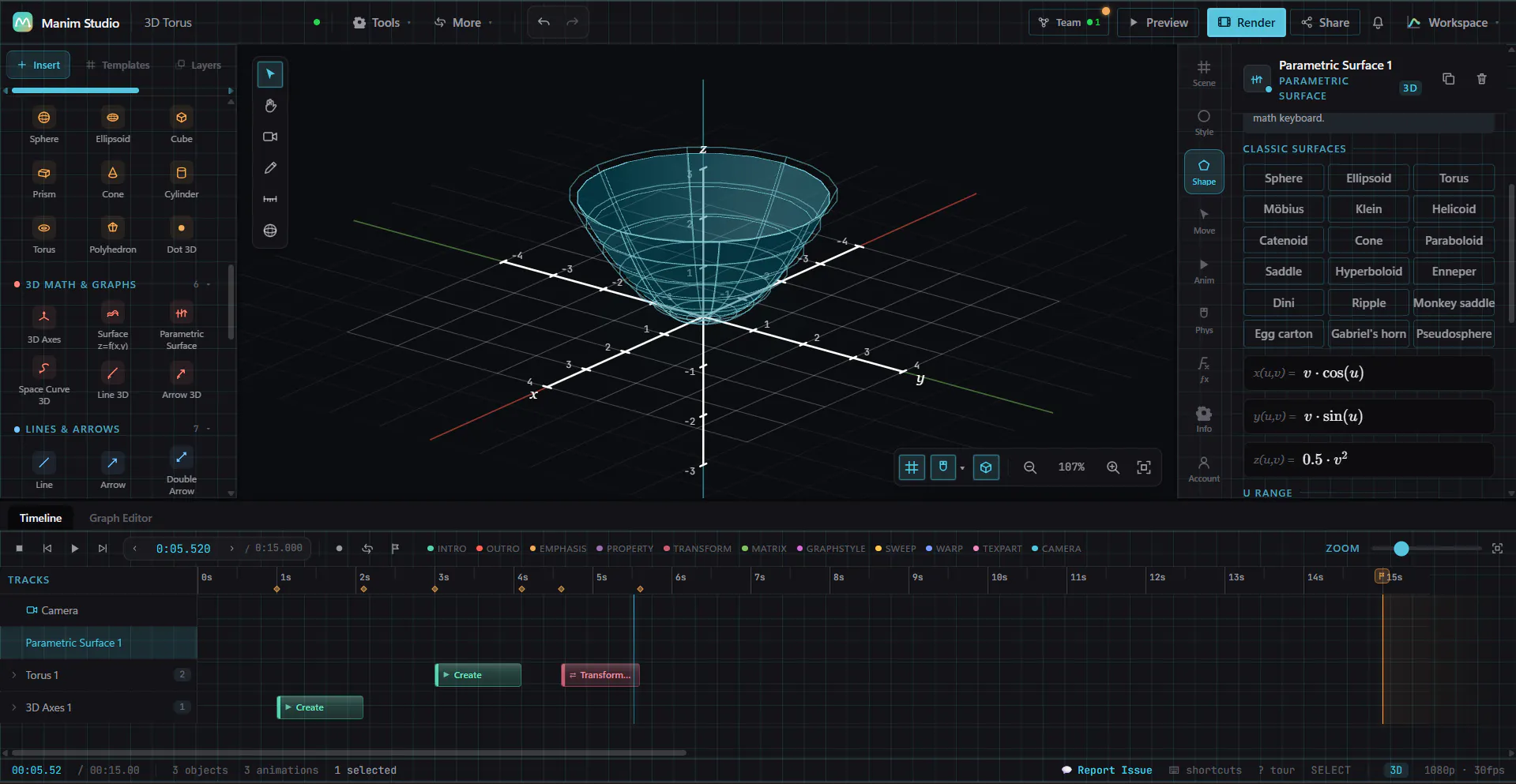Click the Share button
The width and height of the screenshot is (1516, 784).
[1326, 23]
